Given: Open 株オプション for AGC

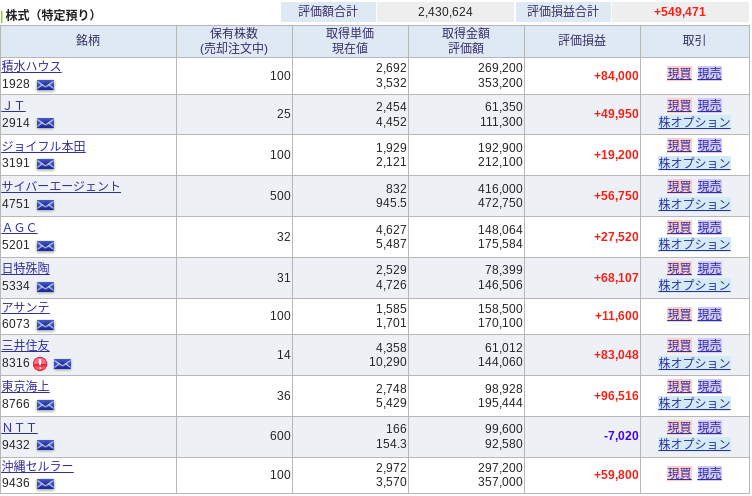Looking at the screenshot, I should pyautogui.click(x=694, y=244).
